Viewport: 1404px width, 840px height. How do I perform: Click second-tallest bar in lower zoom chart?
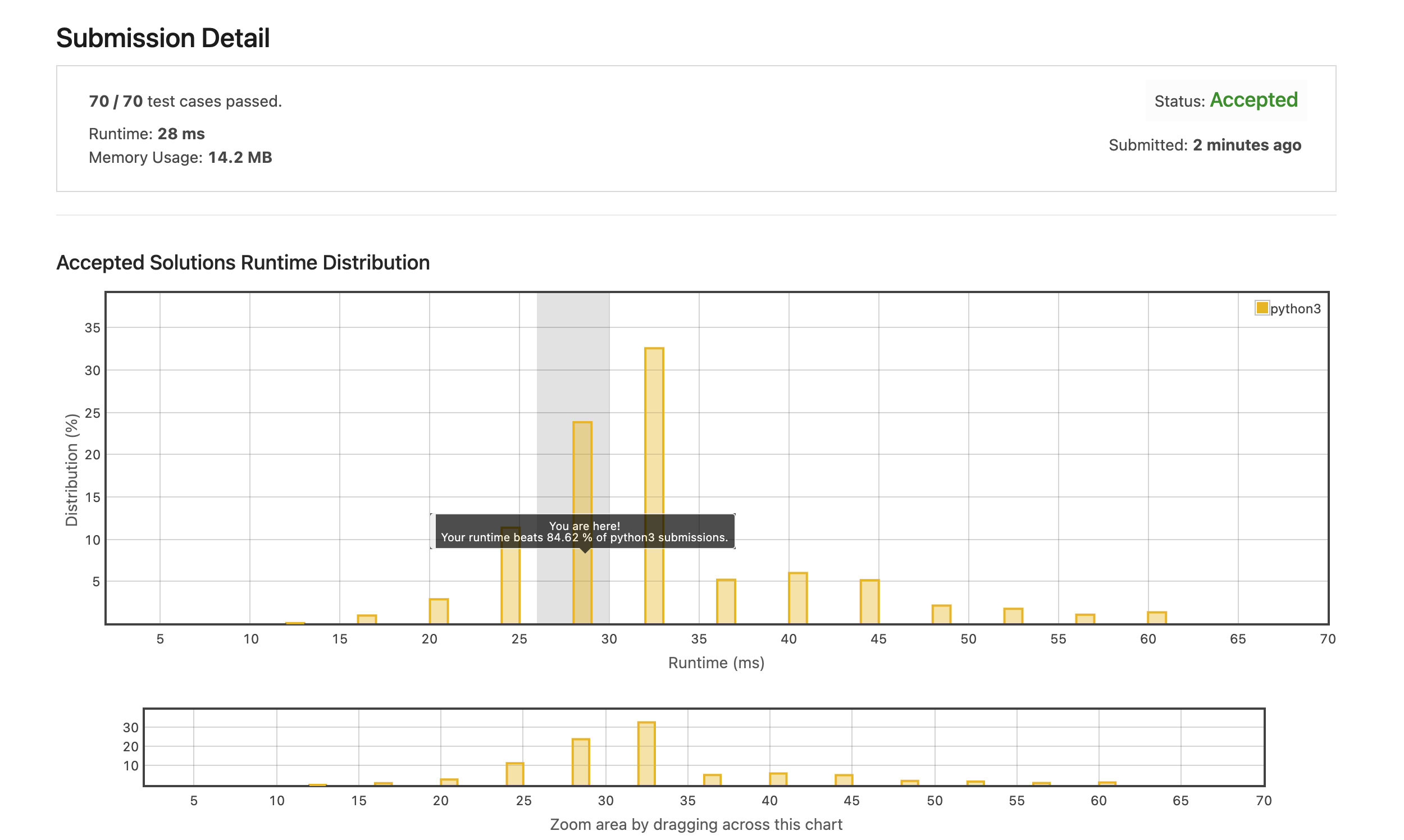point(580,762)
